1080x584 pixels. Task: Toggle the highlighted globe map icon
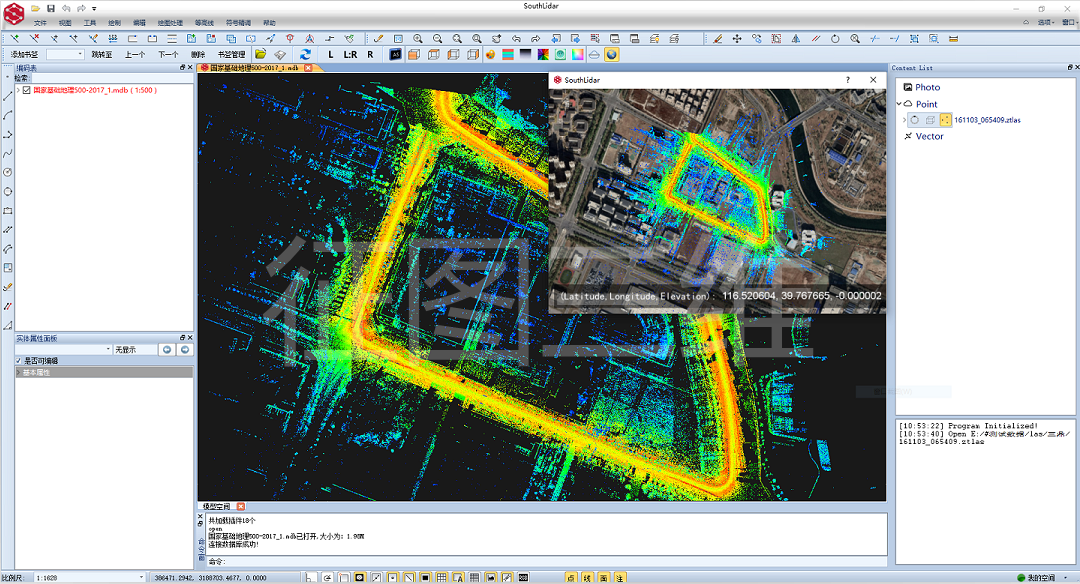pos(612,54)
